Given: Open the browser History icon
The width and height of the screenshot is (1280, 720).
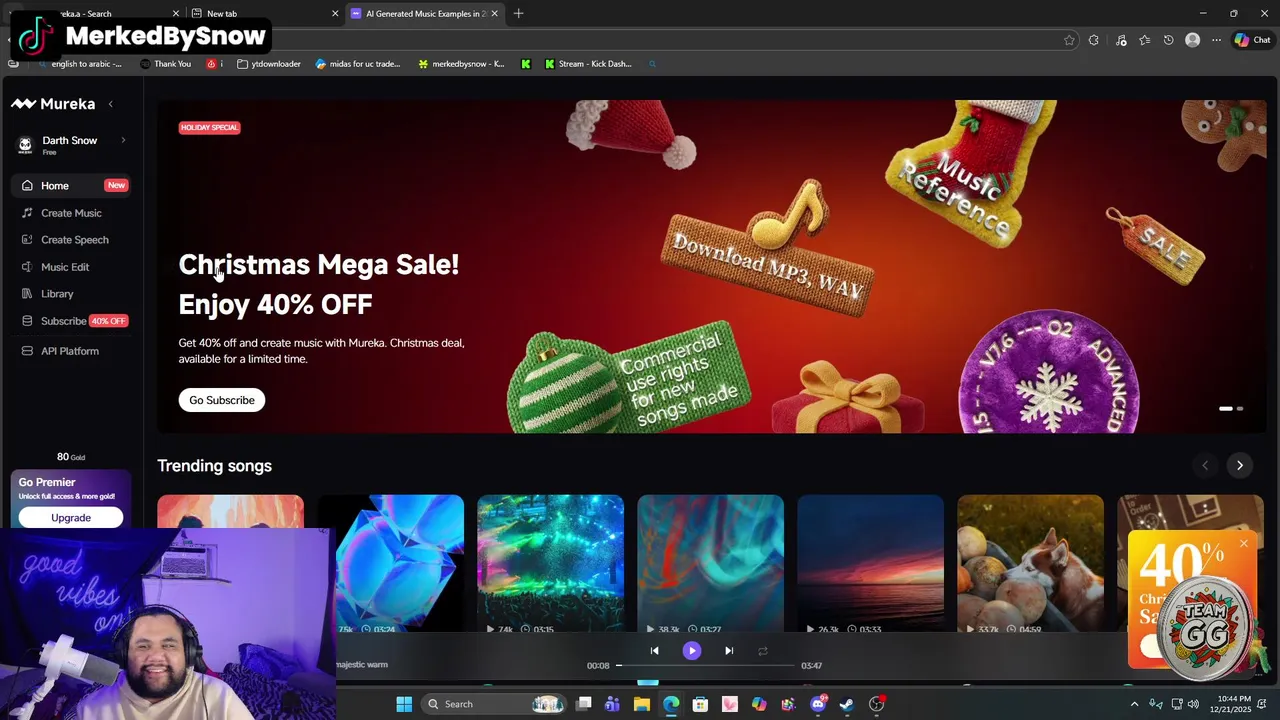Looking at the screenshot, I should 1168,40.
